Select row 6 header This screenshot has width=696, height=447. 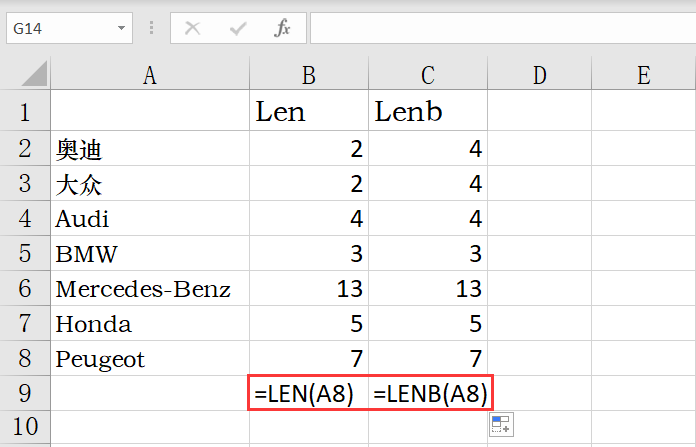point(25,288)
